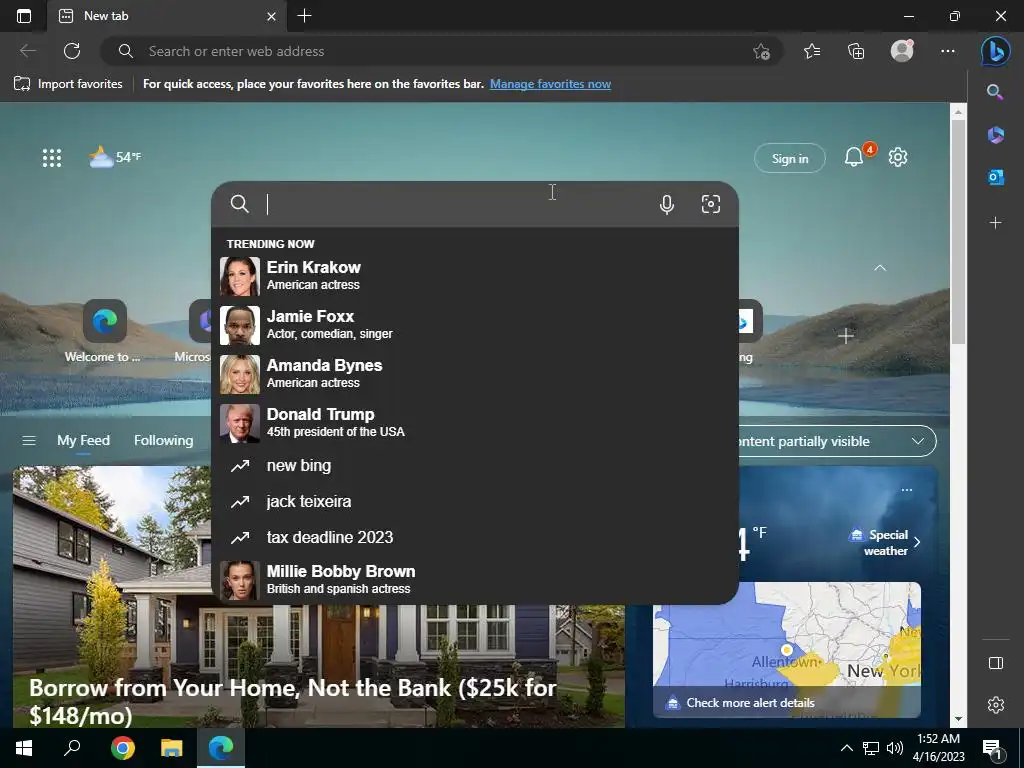Open the Bing Discover sidebar button

995,51
